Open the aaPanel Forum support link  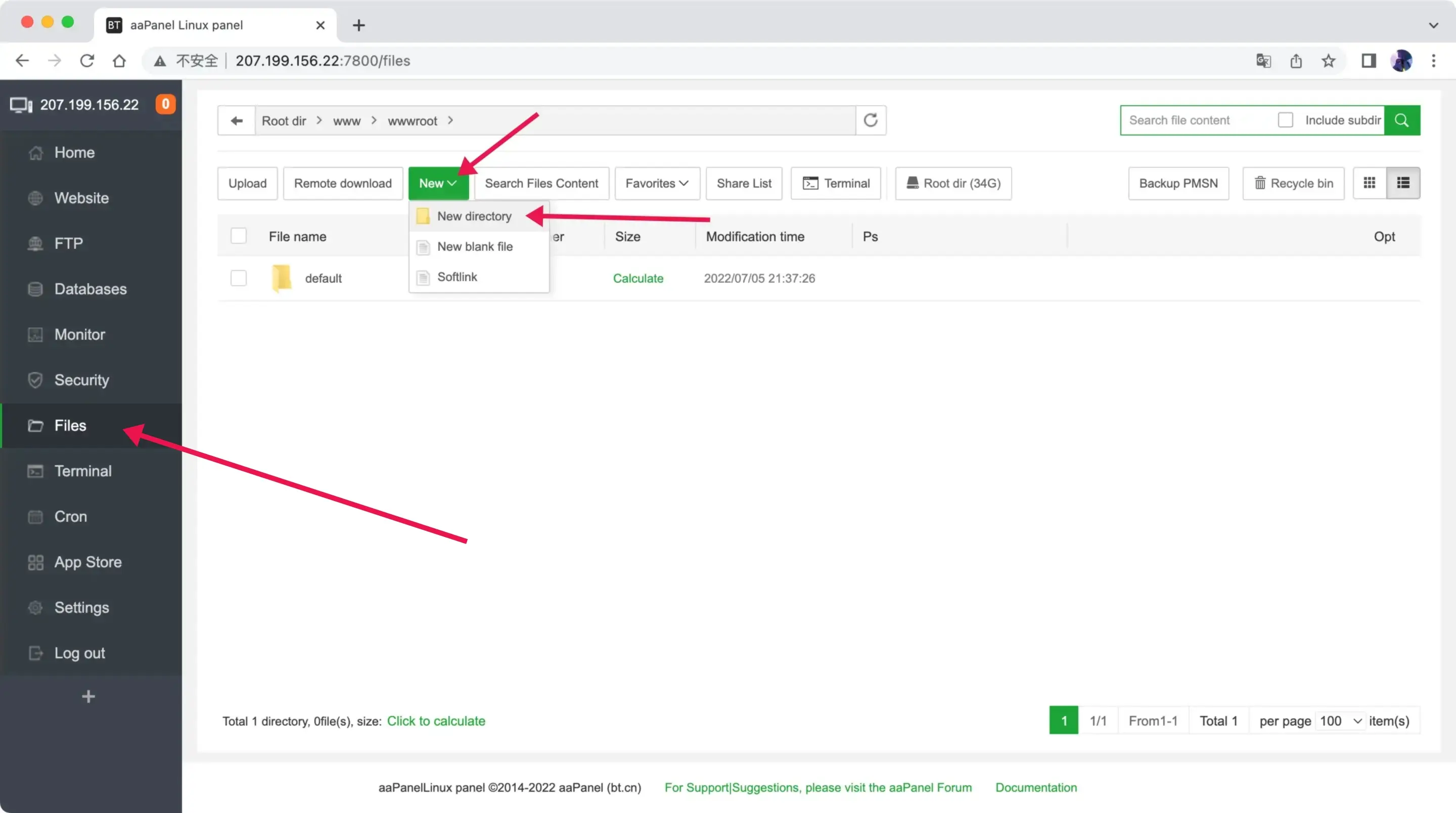tap(818, 788)
